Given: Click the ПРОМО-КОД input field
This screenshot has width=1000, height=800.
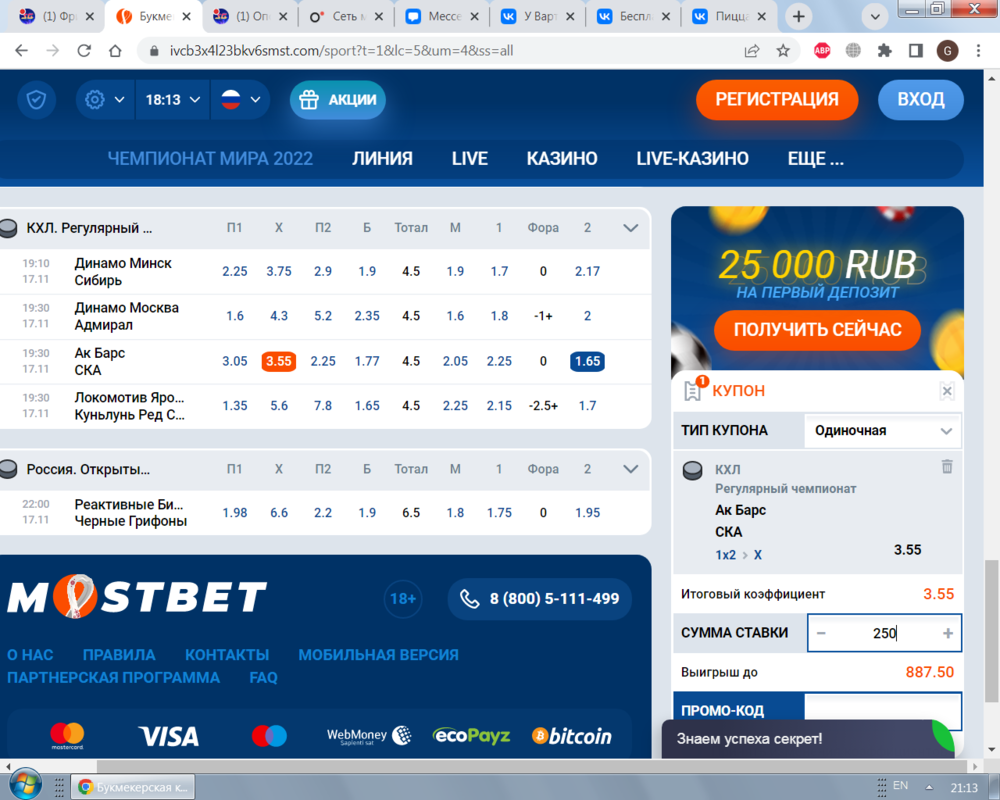Looking at the screenshot, I should (883, 710).
